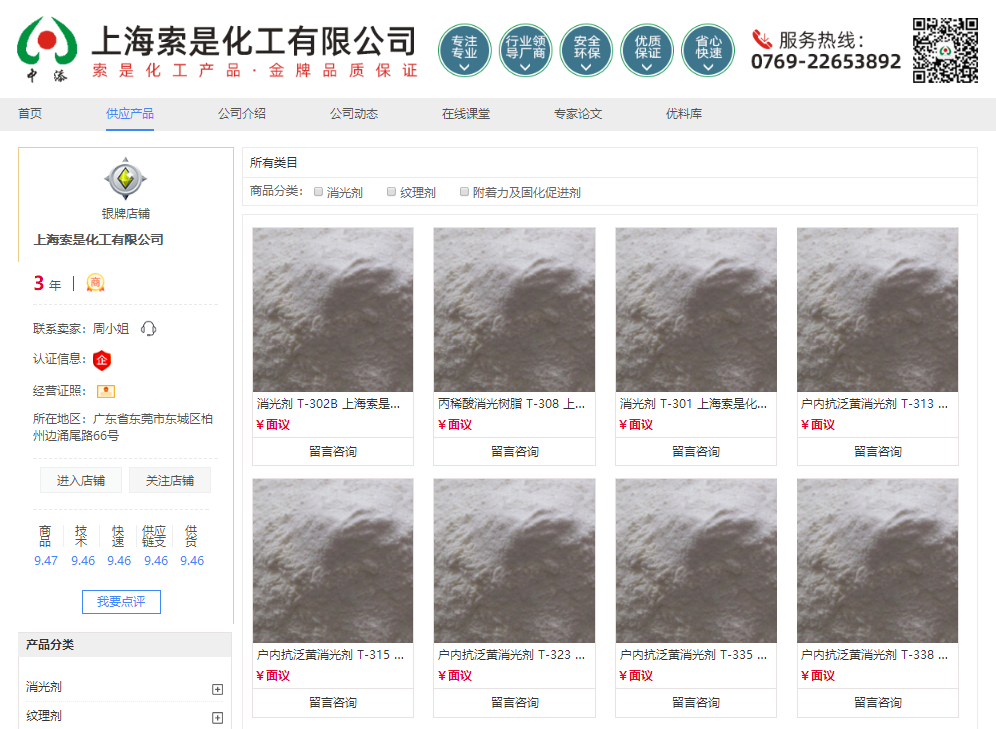The height and width of the screenshot is (729, 996).
Task: Click the 户内抗泛黄消光剂 T-313 title link
Action: [875, 404]
